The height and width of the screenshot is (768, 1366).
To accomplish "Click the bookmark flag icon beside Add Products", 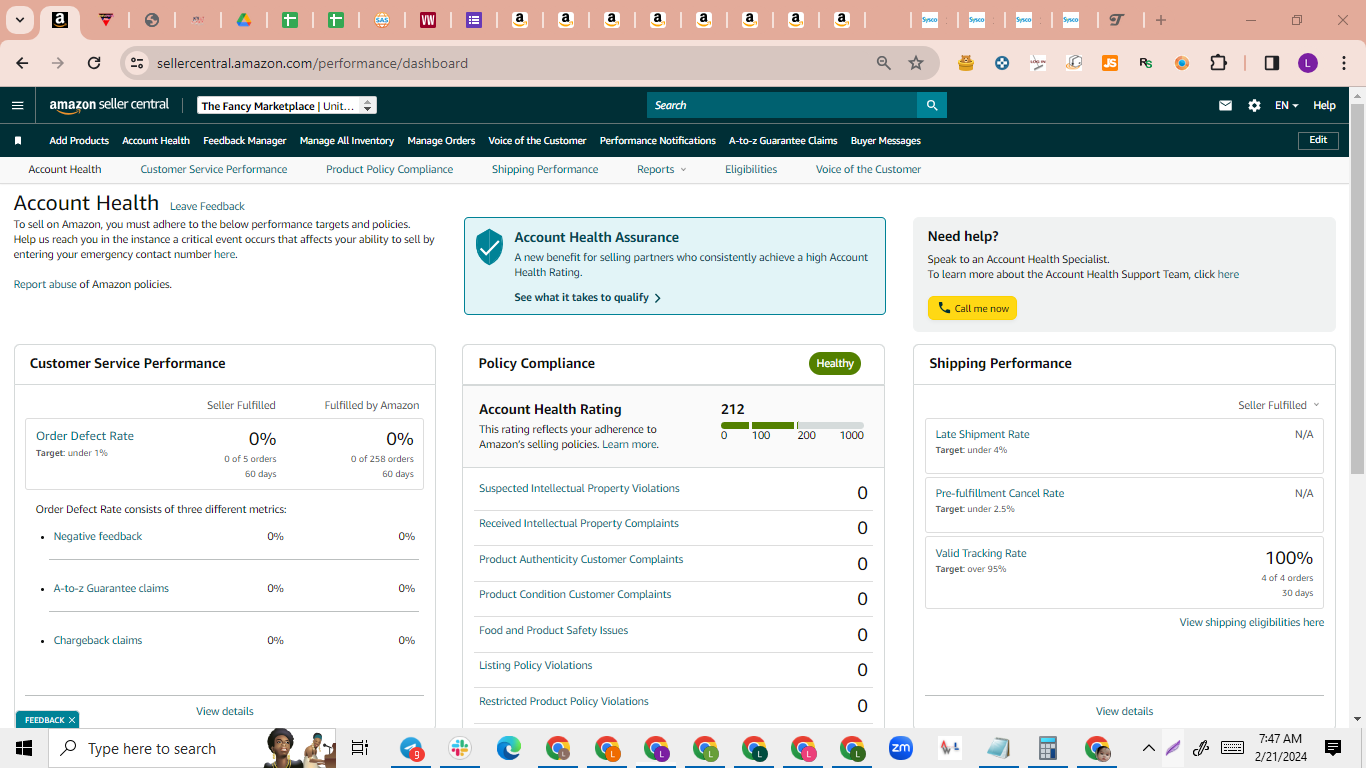I will tap(18, 141).
